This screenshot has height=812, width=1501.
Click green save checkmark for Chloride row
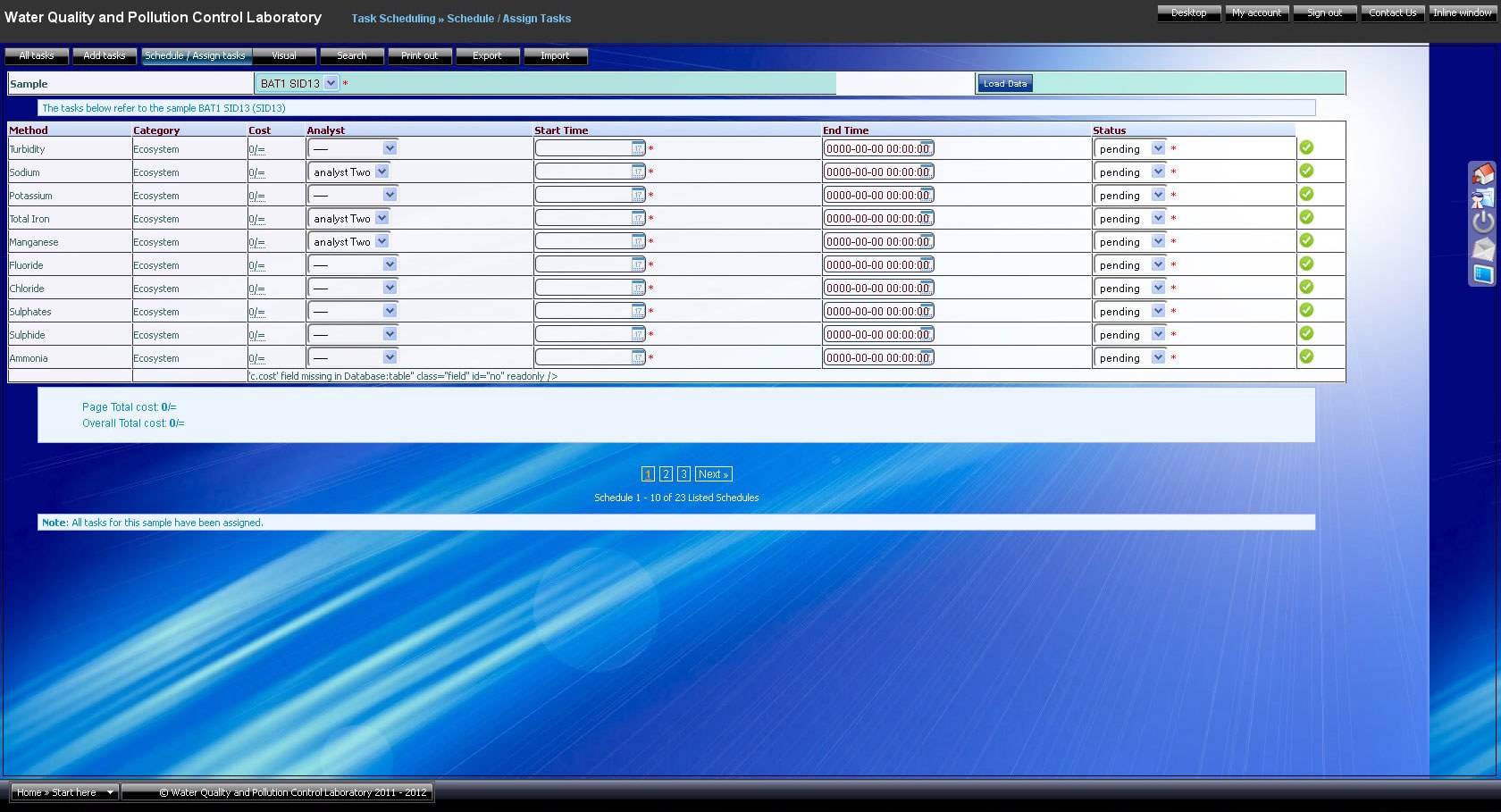click(x=1306, y=287)
